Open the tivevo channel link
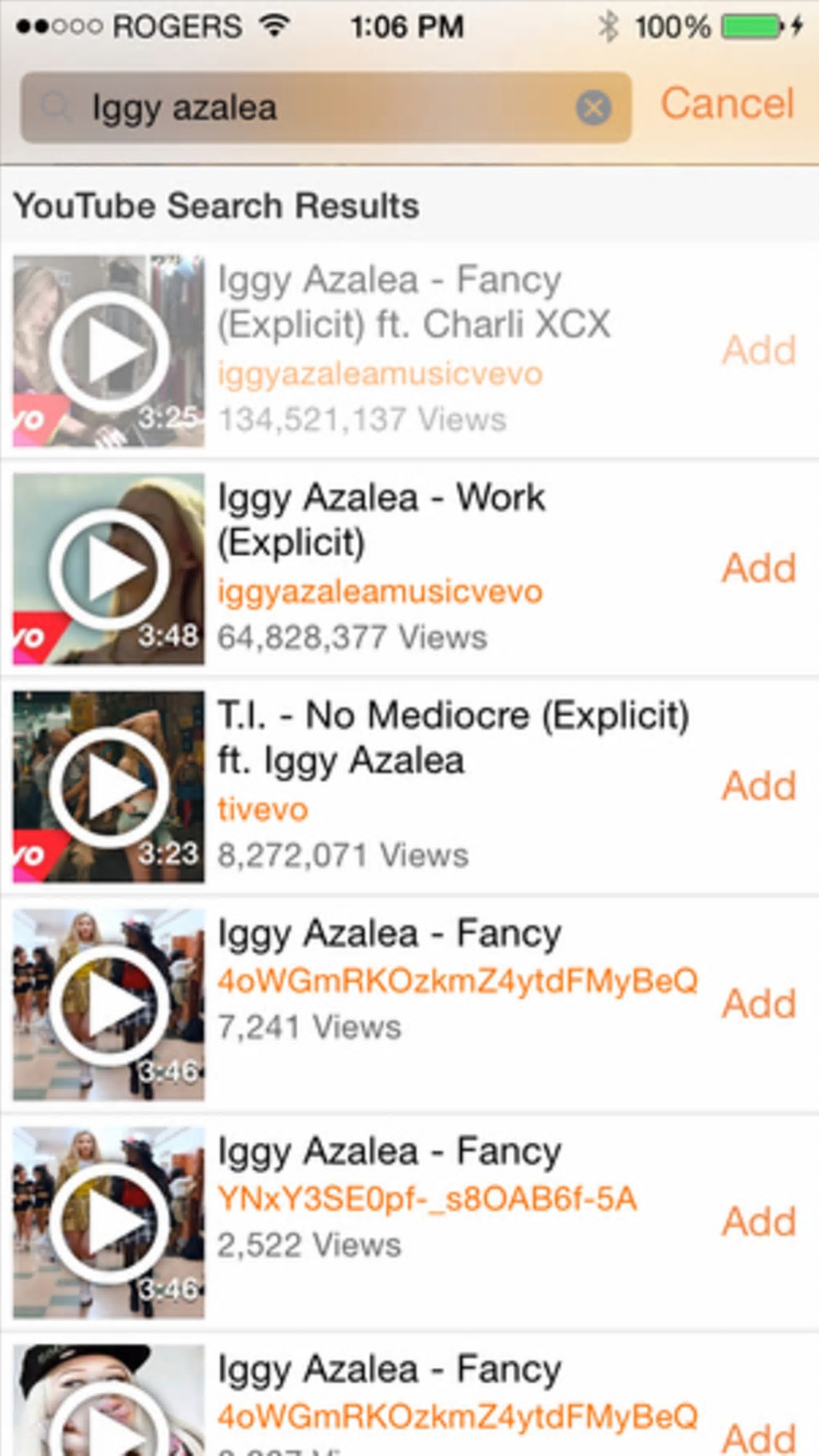 click(263, 809)
